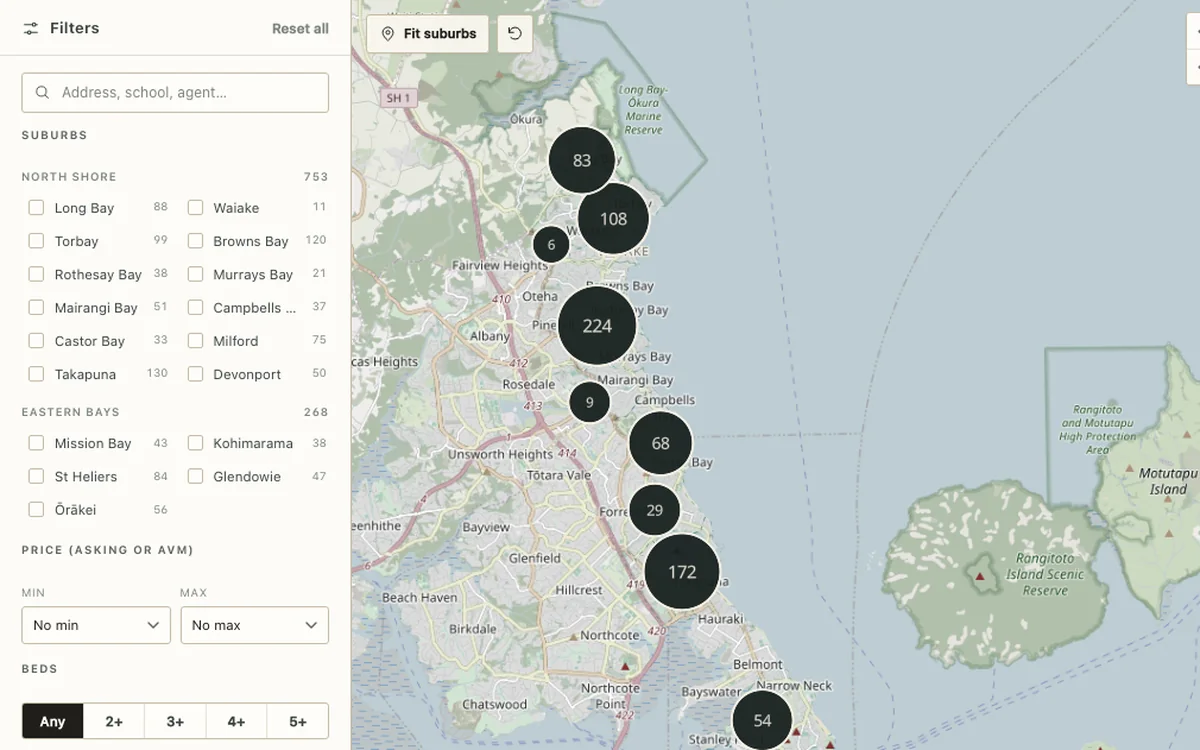The image size is (1200, 750).
Task: Enable the Takapuna suburb checkbox
Action: pos(36,374)
